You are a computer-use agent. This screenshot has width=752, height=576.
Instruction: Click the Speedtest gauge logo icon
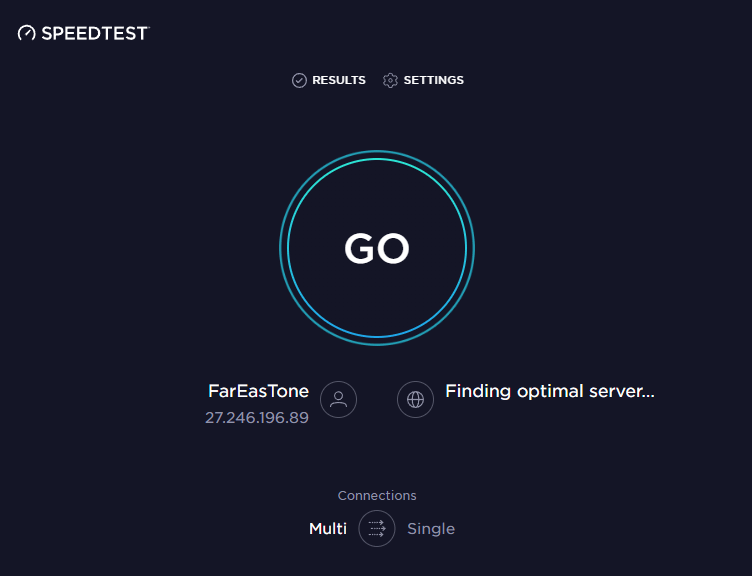click(27, 33)
